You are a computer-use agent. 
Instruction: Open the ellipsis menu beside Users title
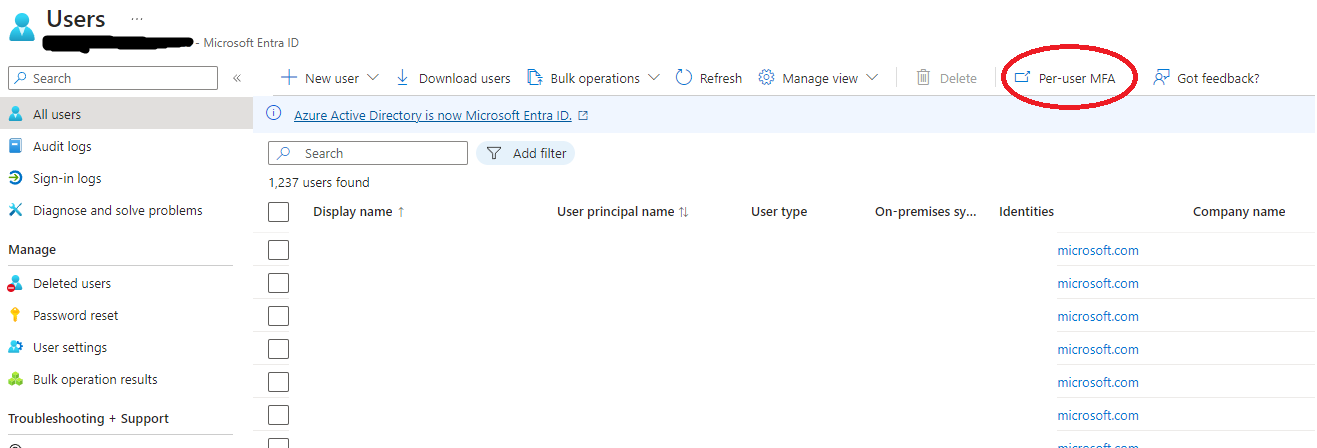pos(137,19)
